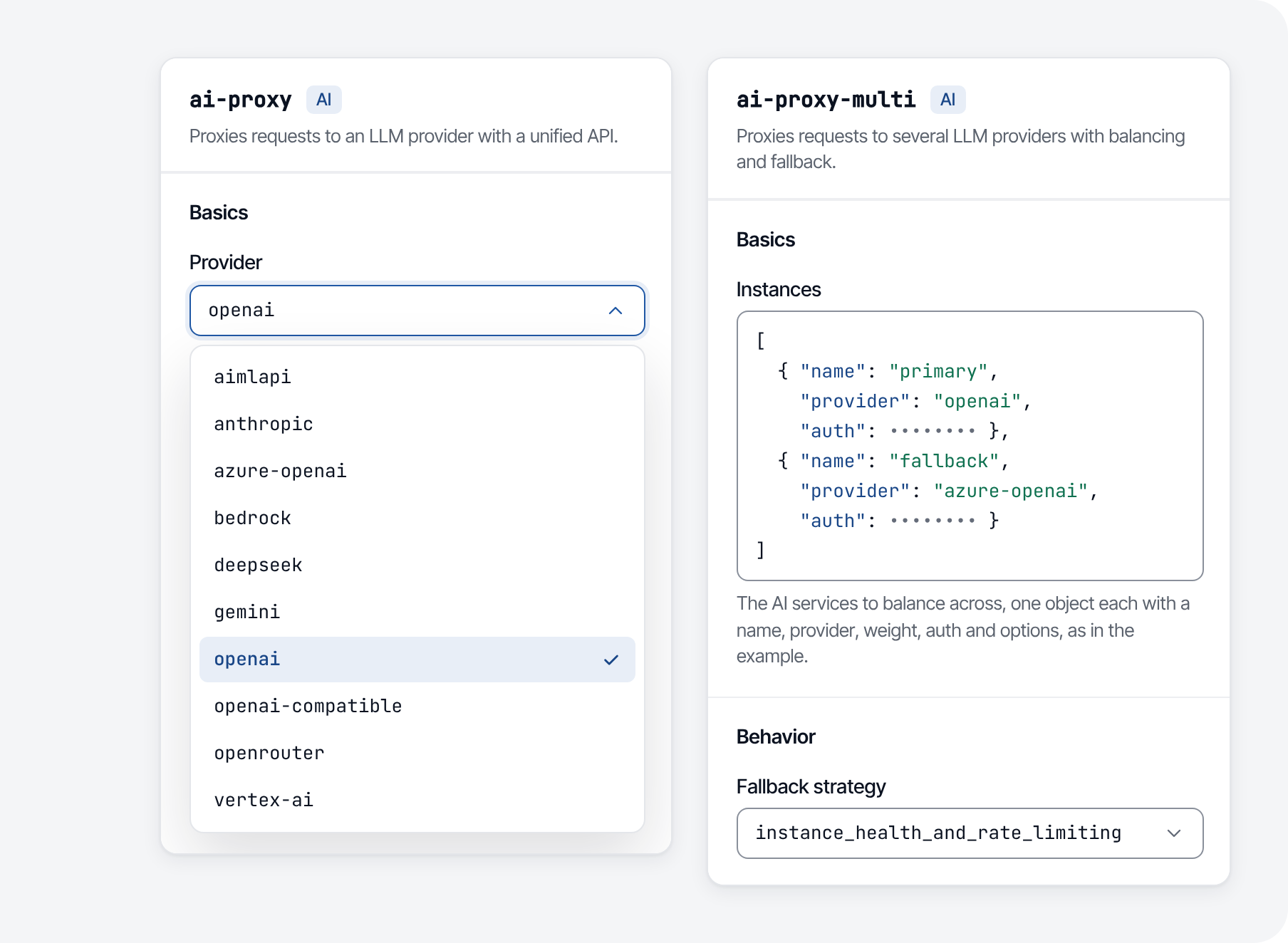Collapse the Provider dropdown using its chevron

(616, 311)
